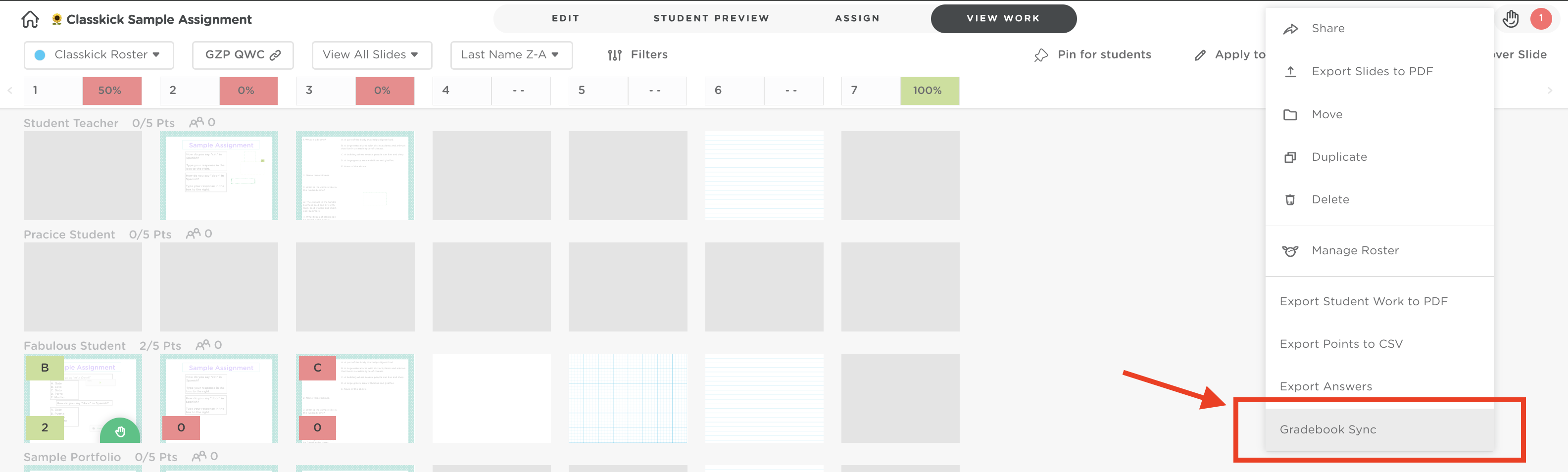Viewport: 1568px width, 472px height.
Task: Click the Export Slides to PDF upload icon
Action: pos(1290,71)
